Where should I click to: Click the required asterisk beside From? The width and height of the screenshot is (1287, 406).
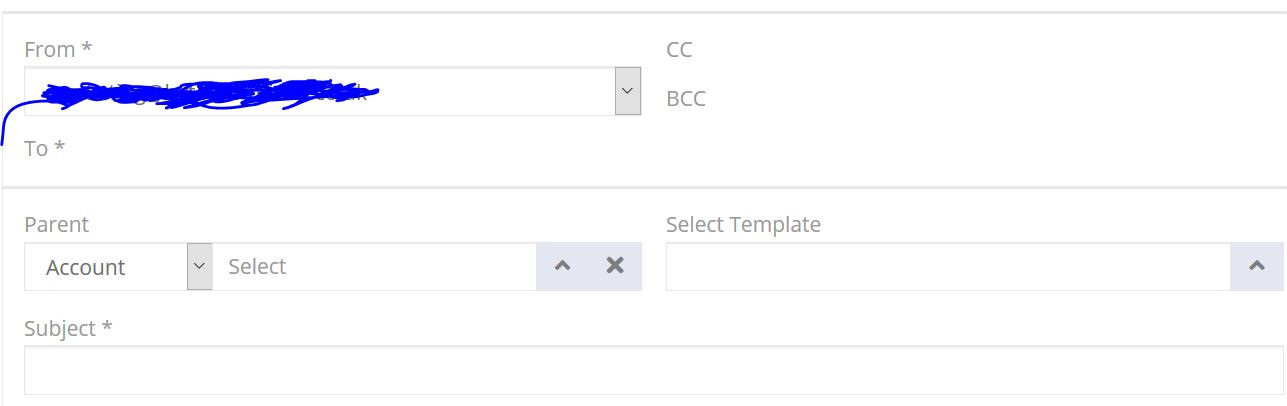point(87,48)
